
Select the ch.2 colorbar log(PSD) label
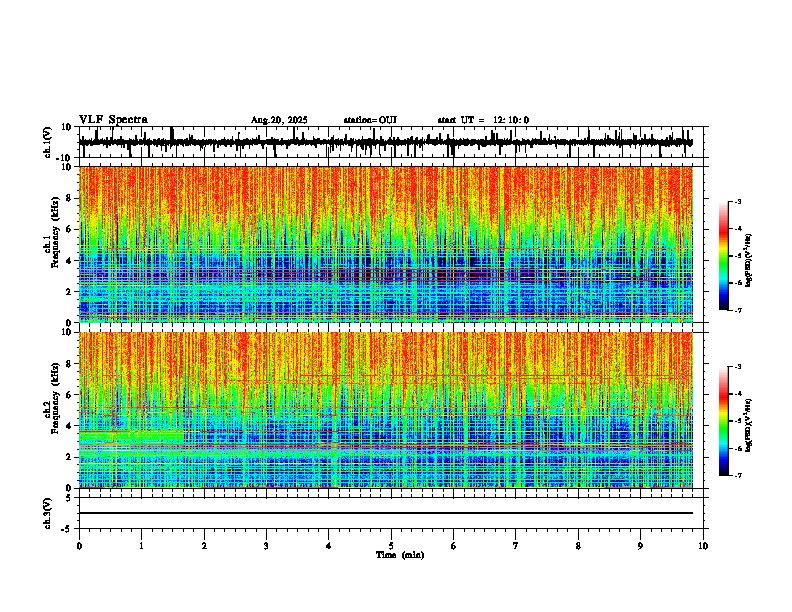[x=749, y=425]
